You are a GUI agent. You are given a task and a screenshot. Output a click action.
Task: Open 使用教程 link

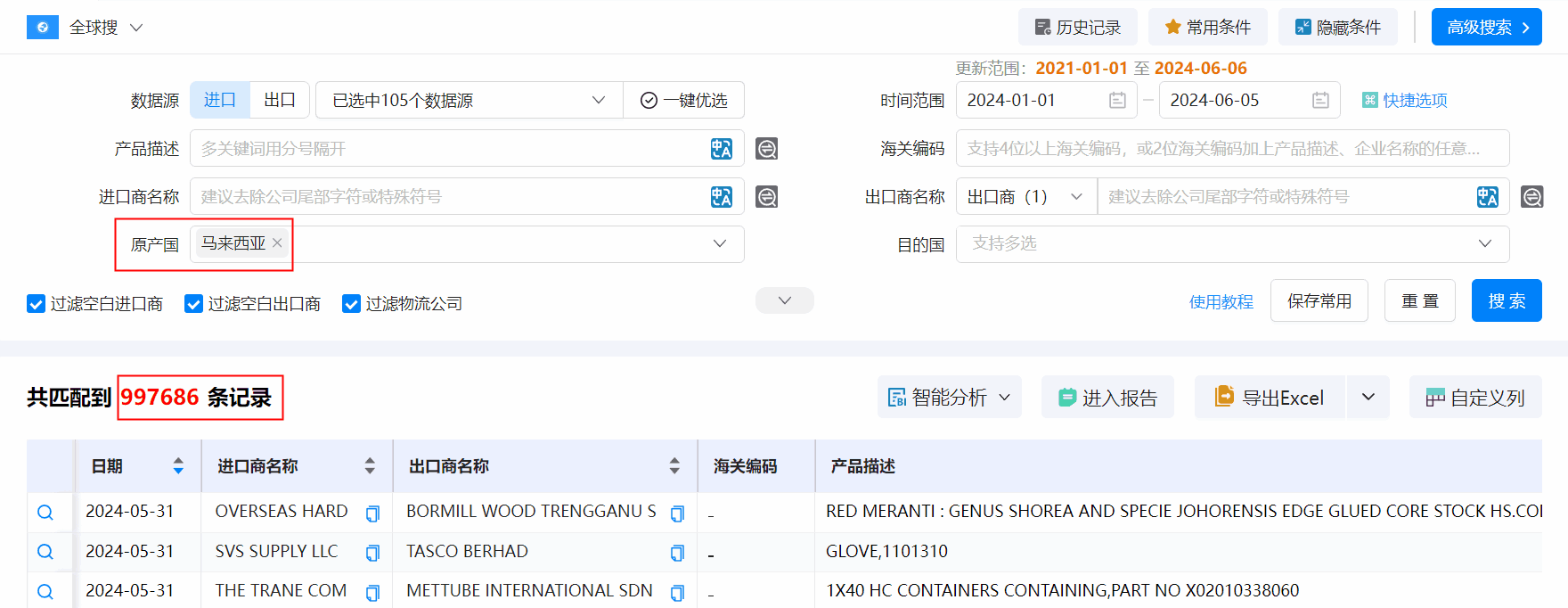(x=1221, y=302)
